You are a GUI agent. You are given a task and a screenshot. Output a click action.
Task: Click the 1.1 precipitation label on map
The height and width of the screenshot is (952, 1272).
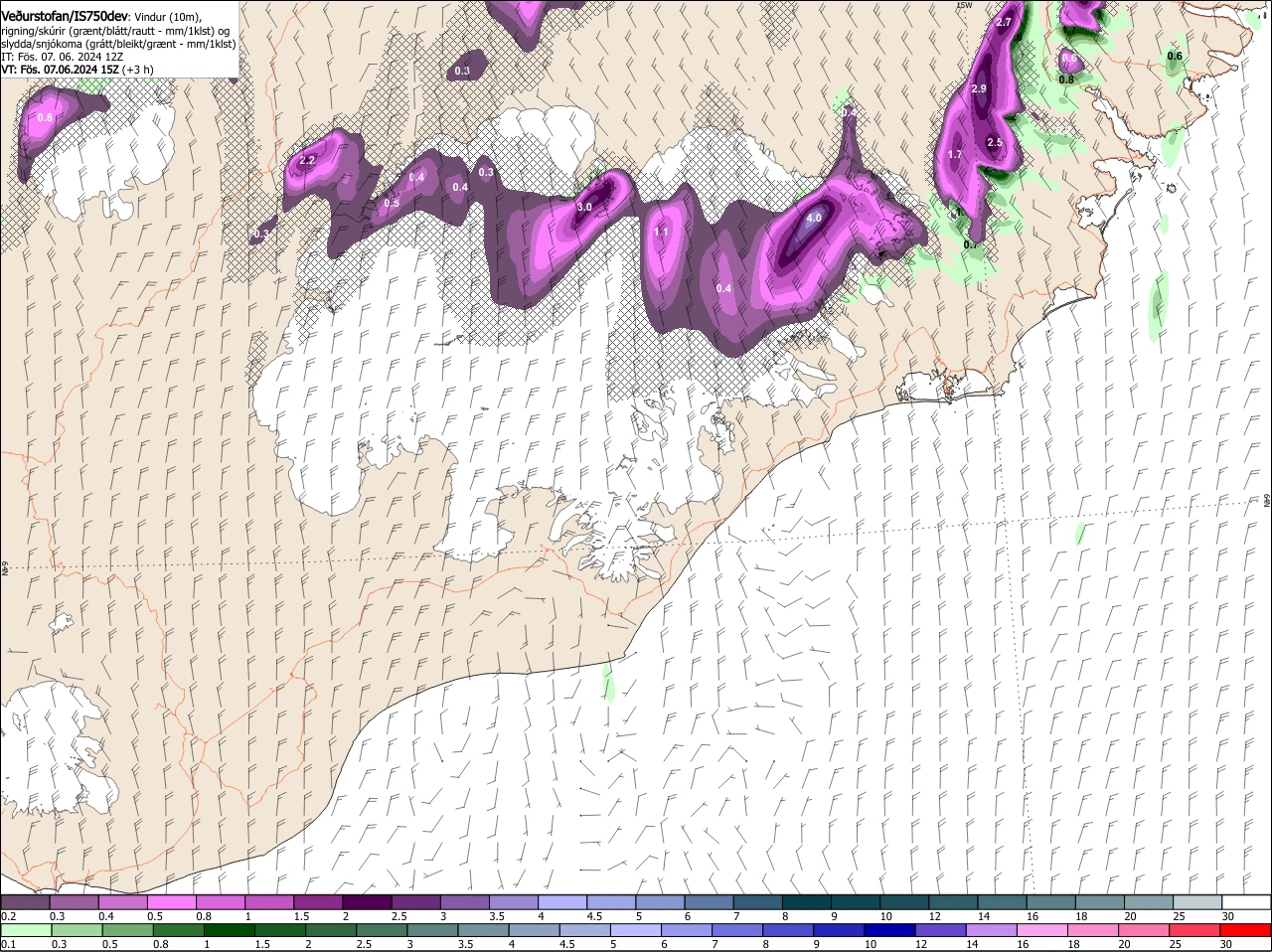[x=662, y=232]
